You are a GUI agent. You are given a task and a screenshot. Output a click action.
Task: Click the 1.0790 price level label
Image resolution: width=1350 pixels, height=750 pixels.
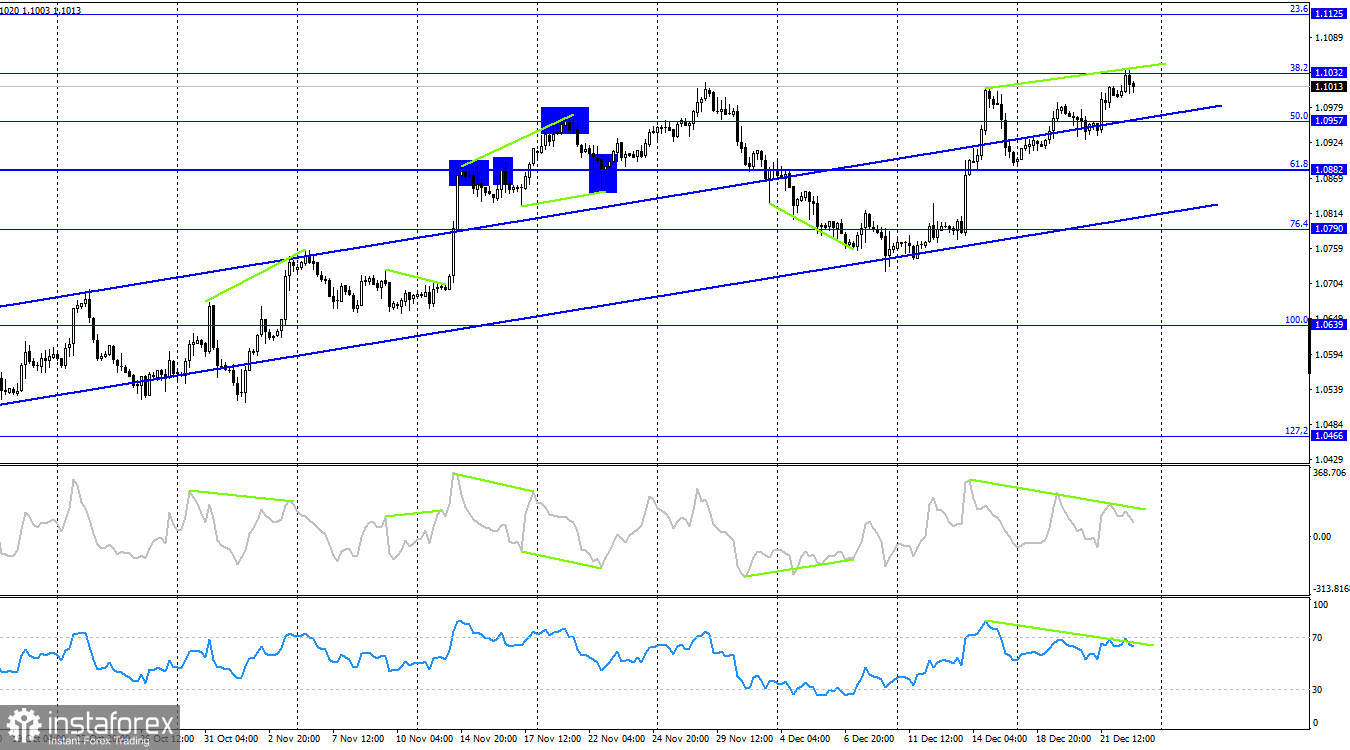[x=1328, y=229]
